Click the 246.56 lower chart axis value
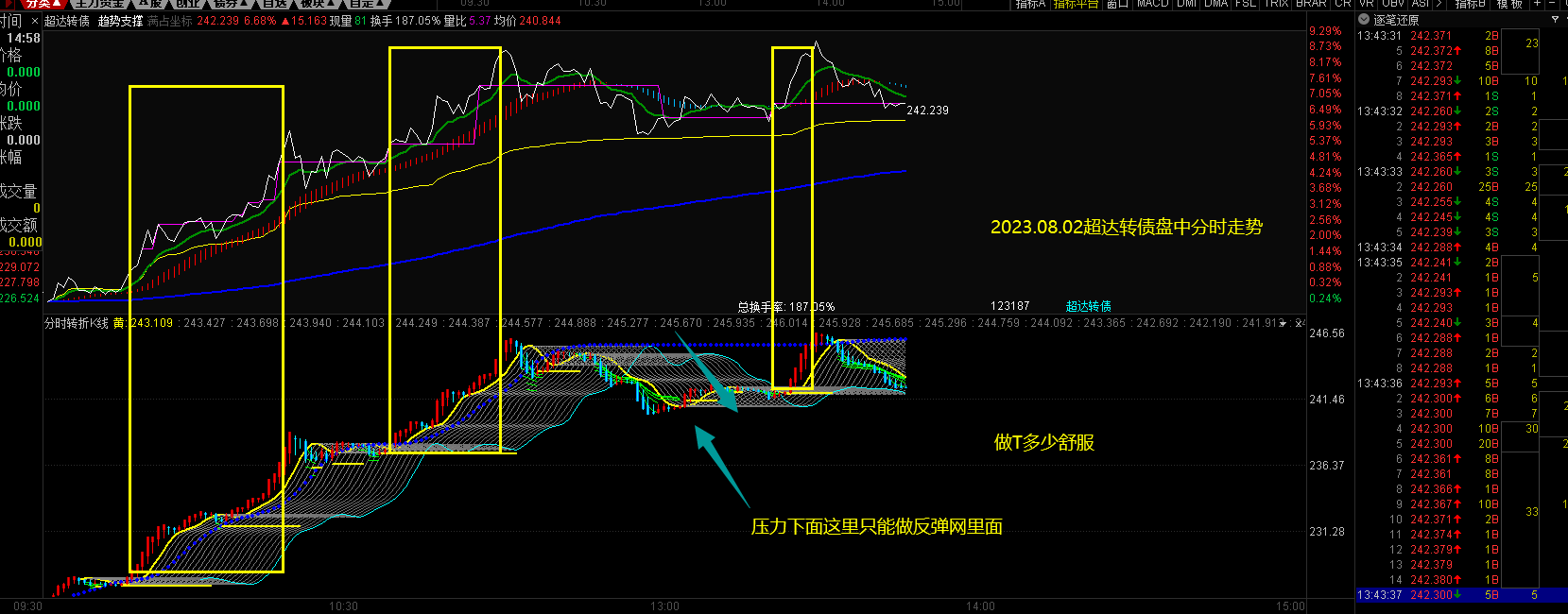 [1326, 333]
